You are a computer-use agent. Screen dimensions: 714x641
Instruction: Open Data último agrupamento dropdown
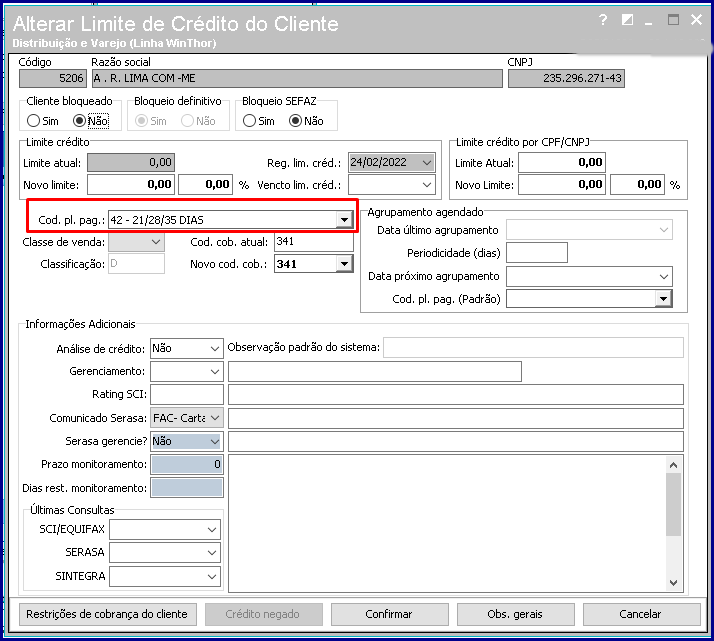point(663,230)
